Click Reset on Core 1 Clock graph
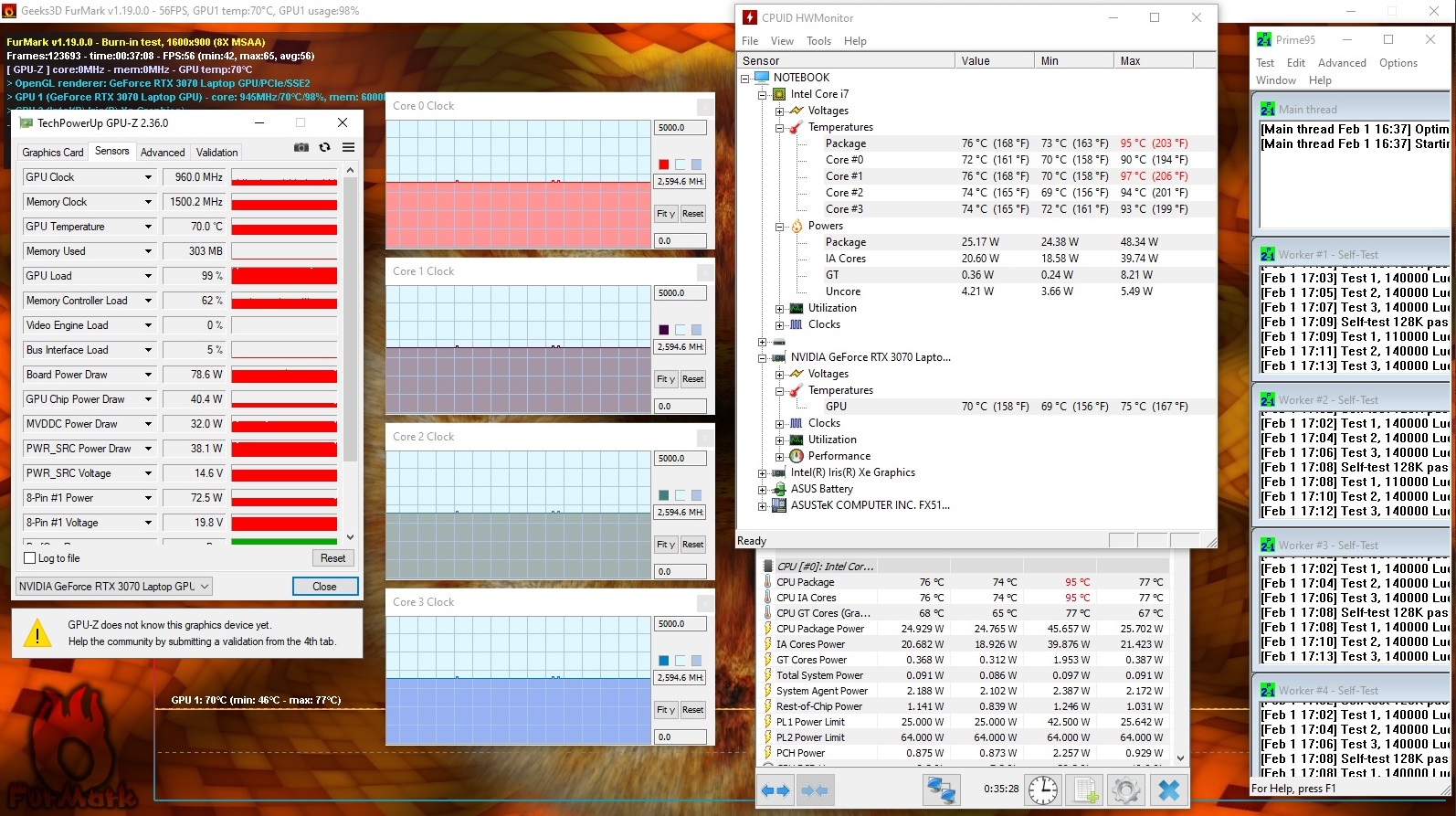Image resolution: width=1456 pixels, height=816 pixels. 693,379
